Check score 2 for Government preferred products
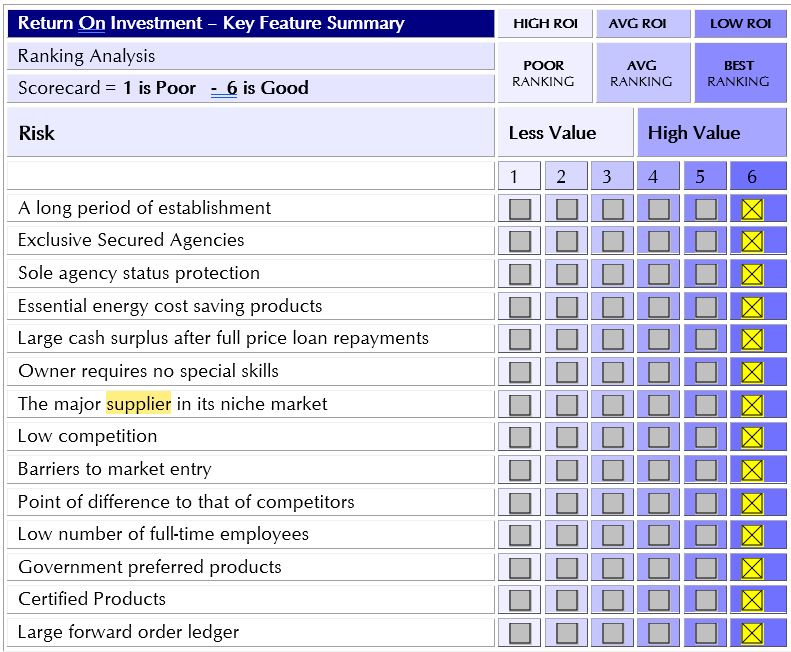 tap(567, 568)
